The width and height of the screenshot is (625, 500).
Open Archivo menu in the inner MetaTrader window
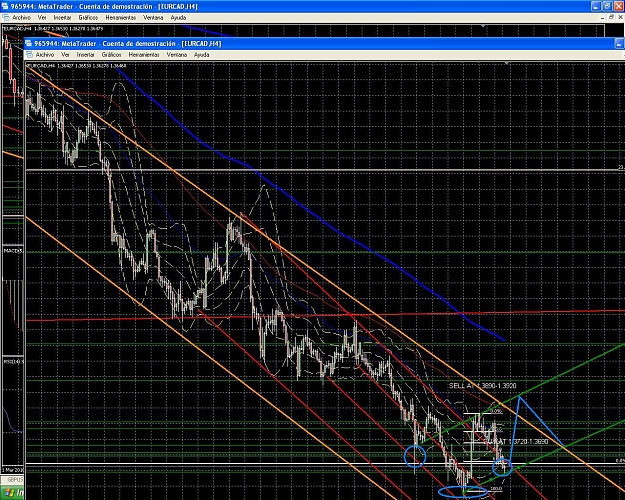[45, 55]
